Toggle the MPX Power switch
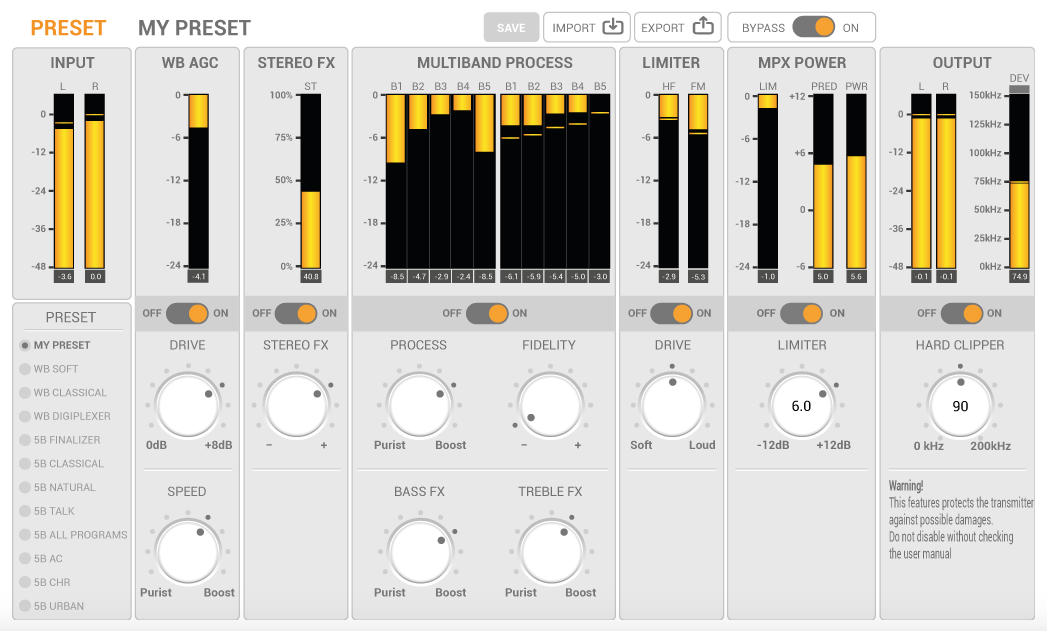Viewport: 1047px width, 631px height. pos(801,313)
